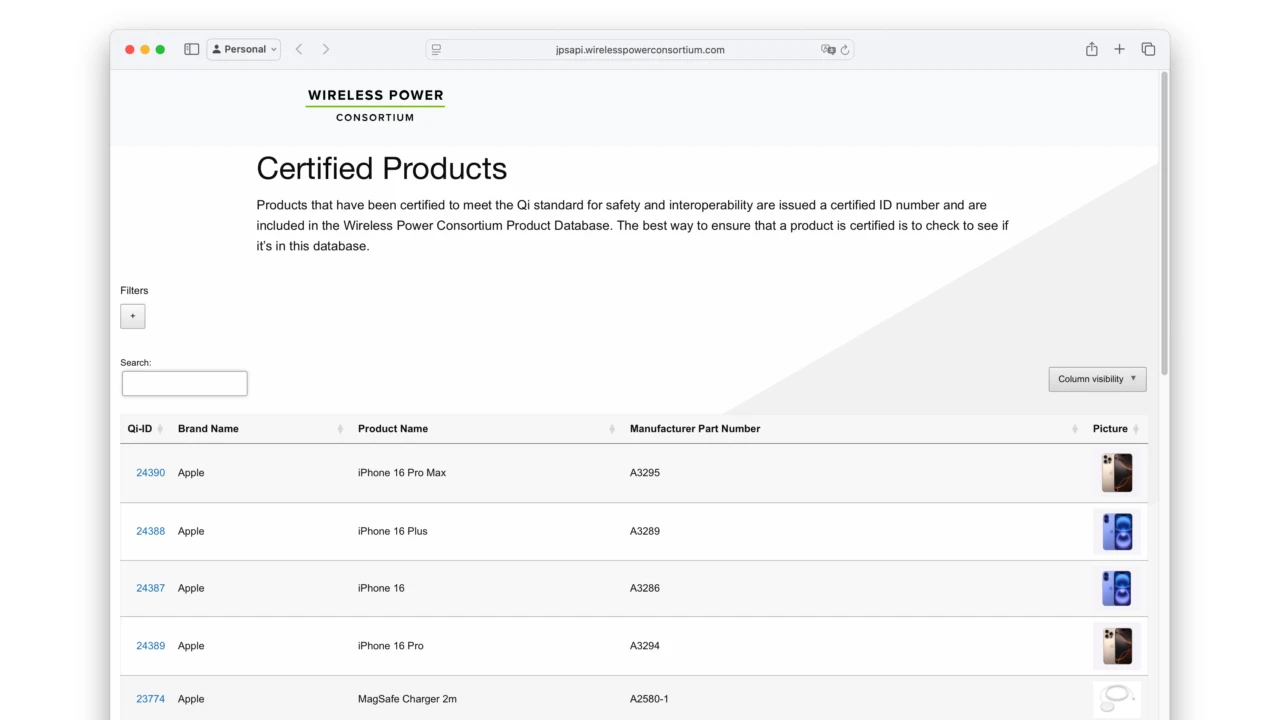Show tab overview icon

[1148, 49]
